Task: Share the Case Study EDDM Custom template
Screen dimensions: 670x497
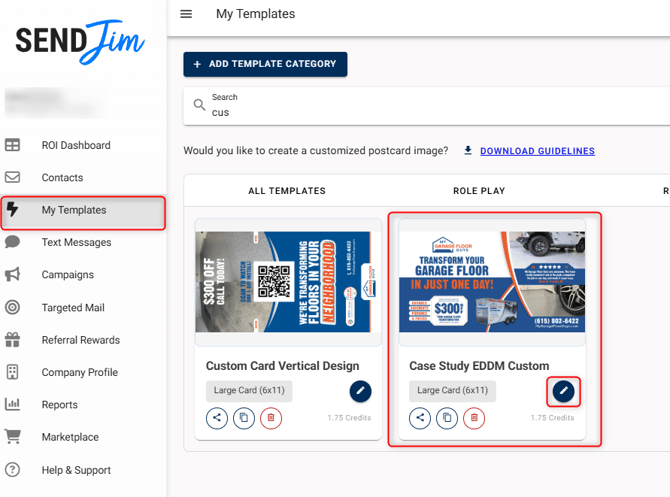Action: click(x=420, y=418)
